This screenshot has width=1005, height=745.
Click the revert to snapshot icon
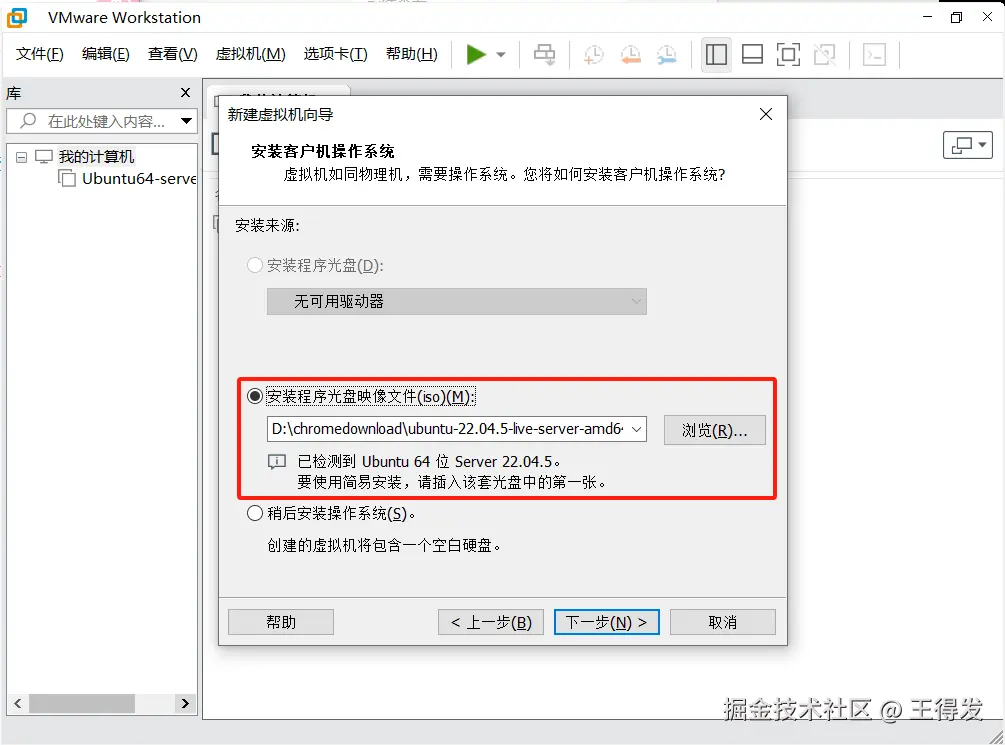pyautogui.click(x=631, y=54)
